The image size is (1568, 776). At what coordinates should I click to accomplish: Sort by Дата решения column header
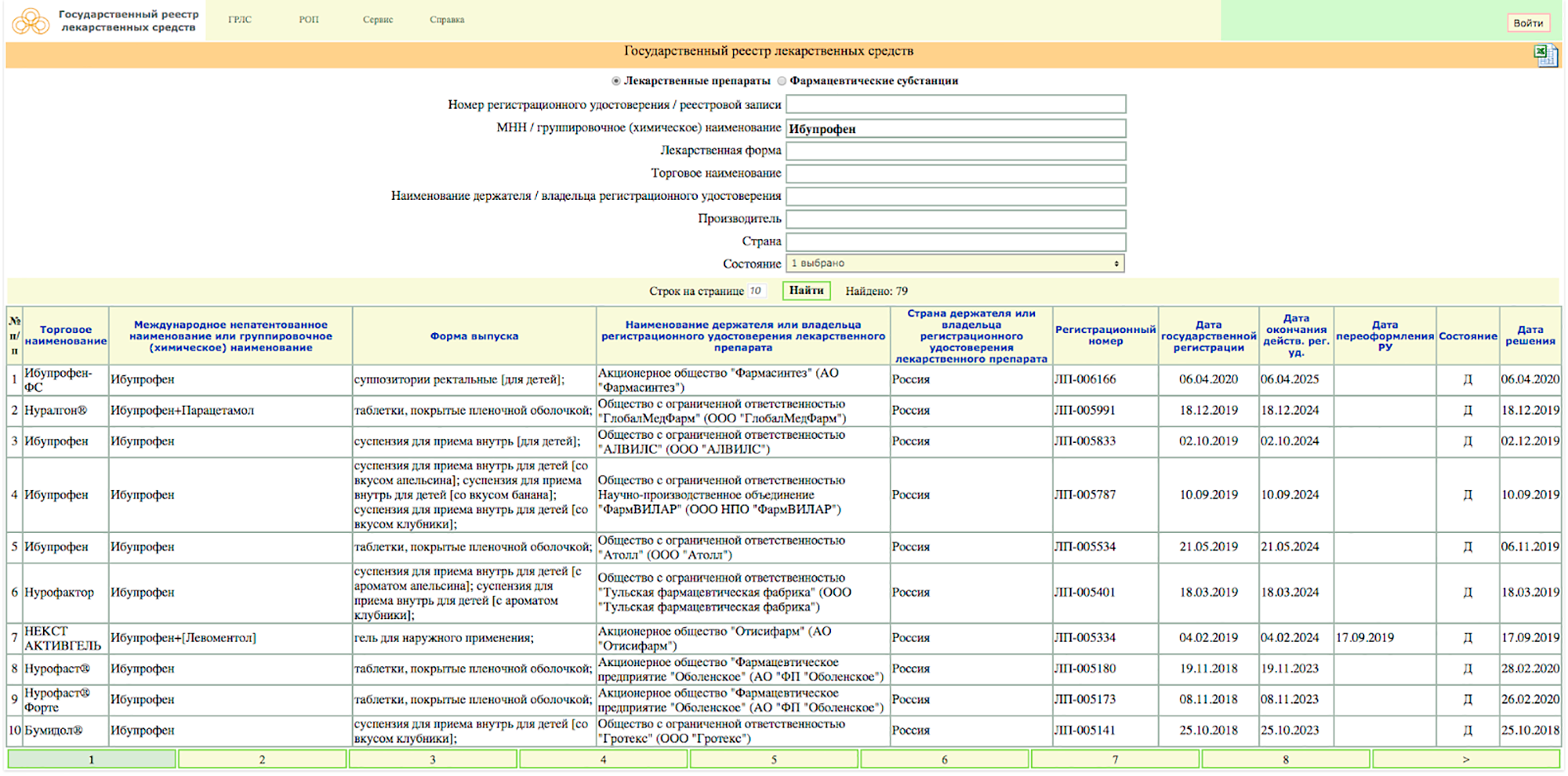1530,335
